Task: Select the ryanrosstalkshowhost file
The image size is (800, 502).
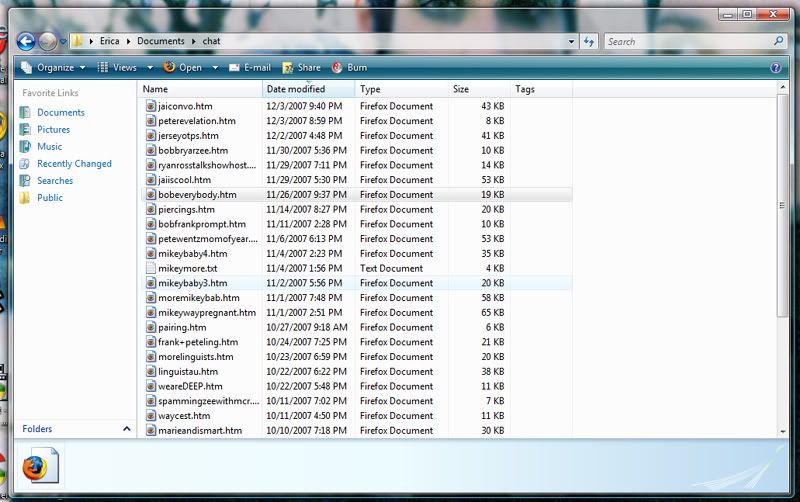Action: (207, 165)
